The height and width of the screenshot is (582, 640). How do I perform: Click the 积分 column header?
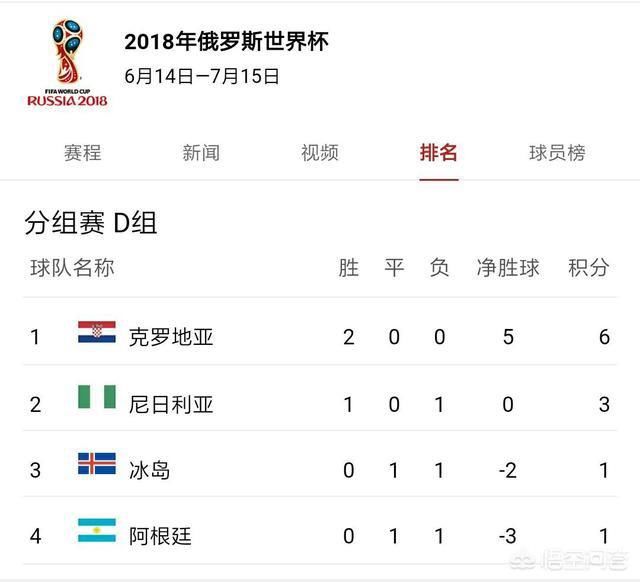[x=588, y=268]
